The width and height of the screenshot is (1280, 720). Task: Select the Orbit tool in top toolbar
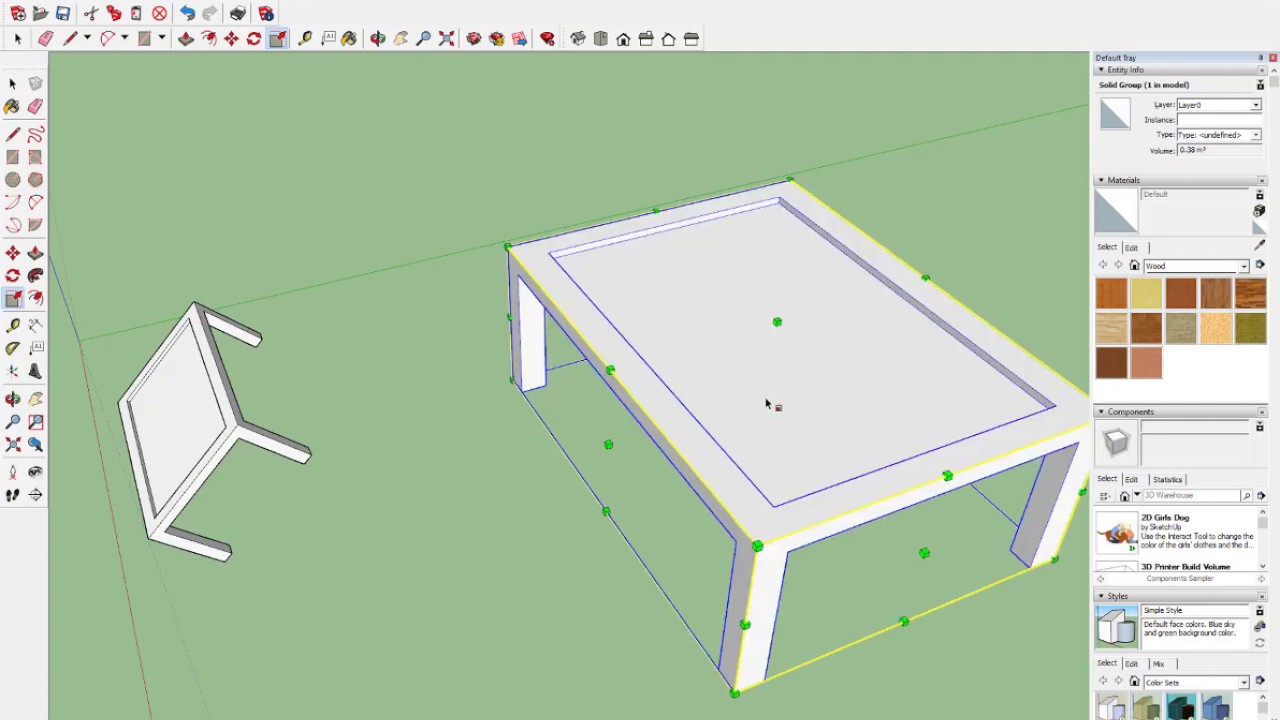377,38
